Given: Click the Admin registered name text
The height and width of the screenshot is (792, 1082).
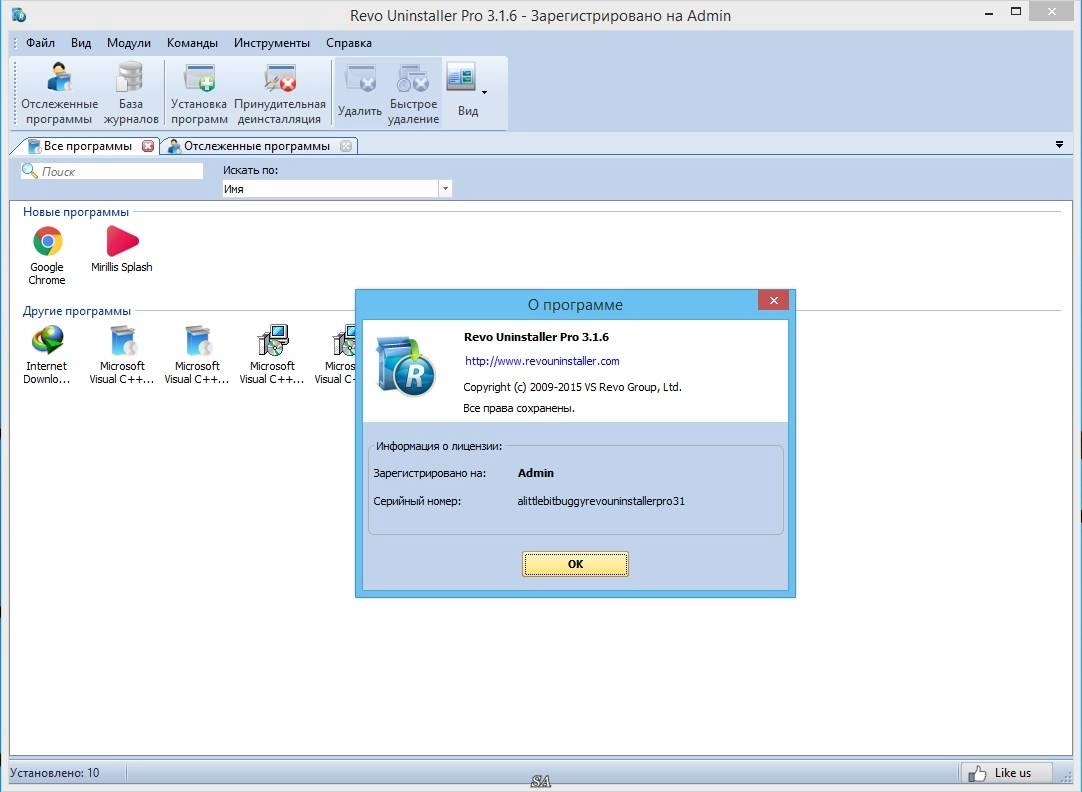Looking at the screenshot, I should pyautogui.click(x=535, y=473).
